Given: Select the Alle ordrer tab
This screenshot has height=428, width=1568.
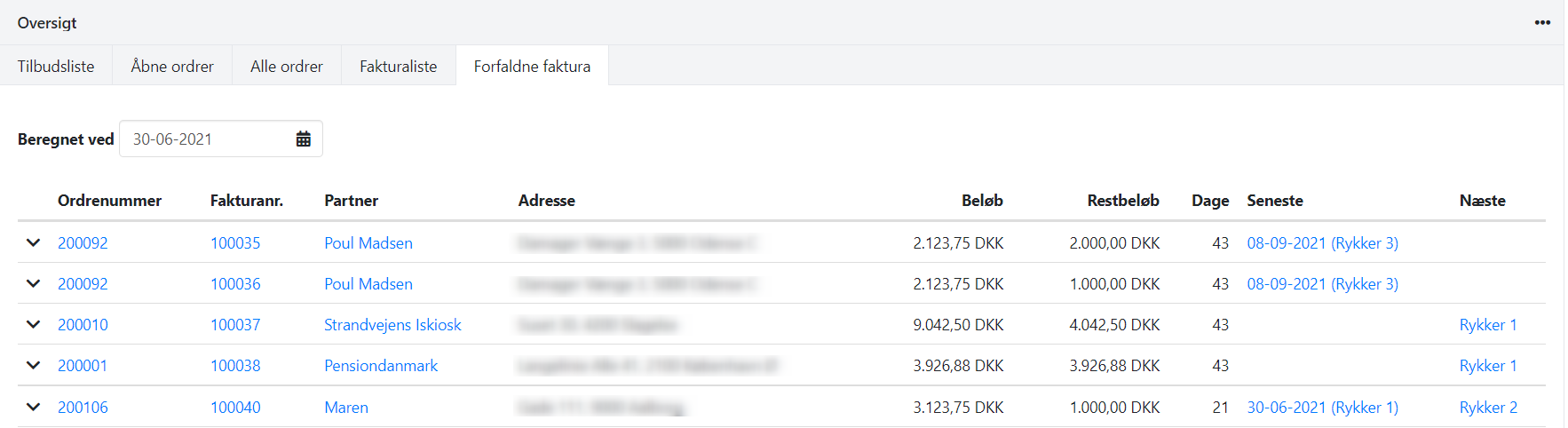Looking at the screenshot, I should [x=286, y=67].
